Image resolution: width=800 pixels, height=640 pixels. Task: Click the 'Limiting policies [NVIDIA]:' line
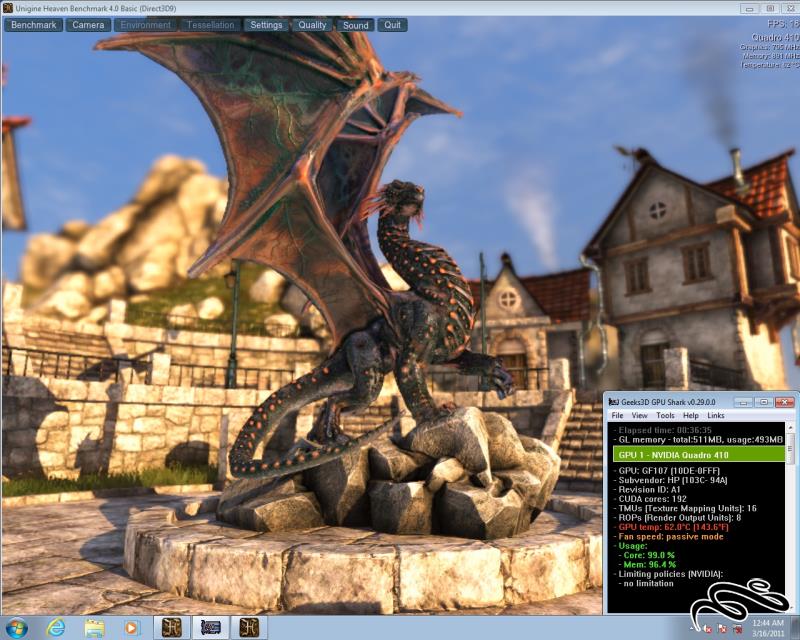(668, 574)
